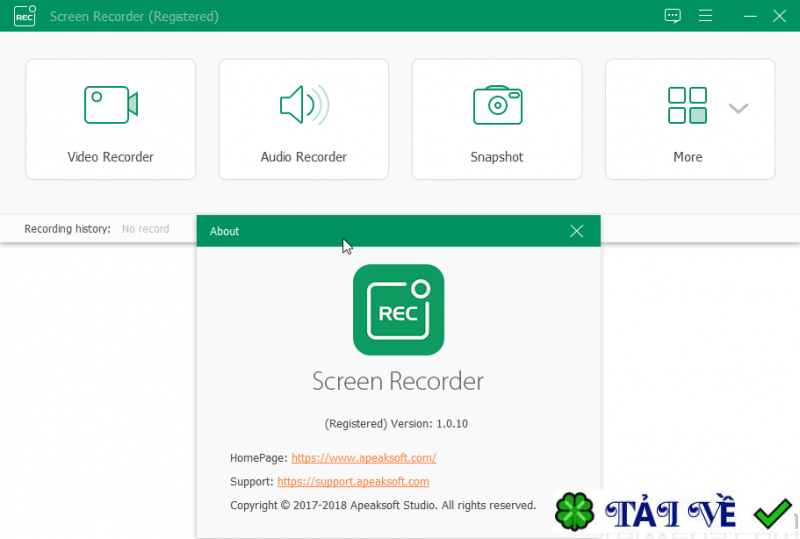
Task: Open the apeaksoft.com HomePage link
Action: [364, 458]
